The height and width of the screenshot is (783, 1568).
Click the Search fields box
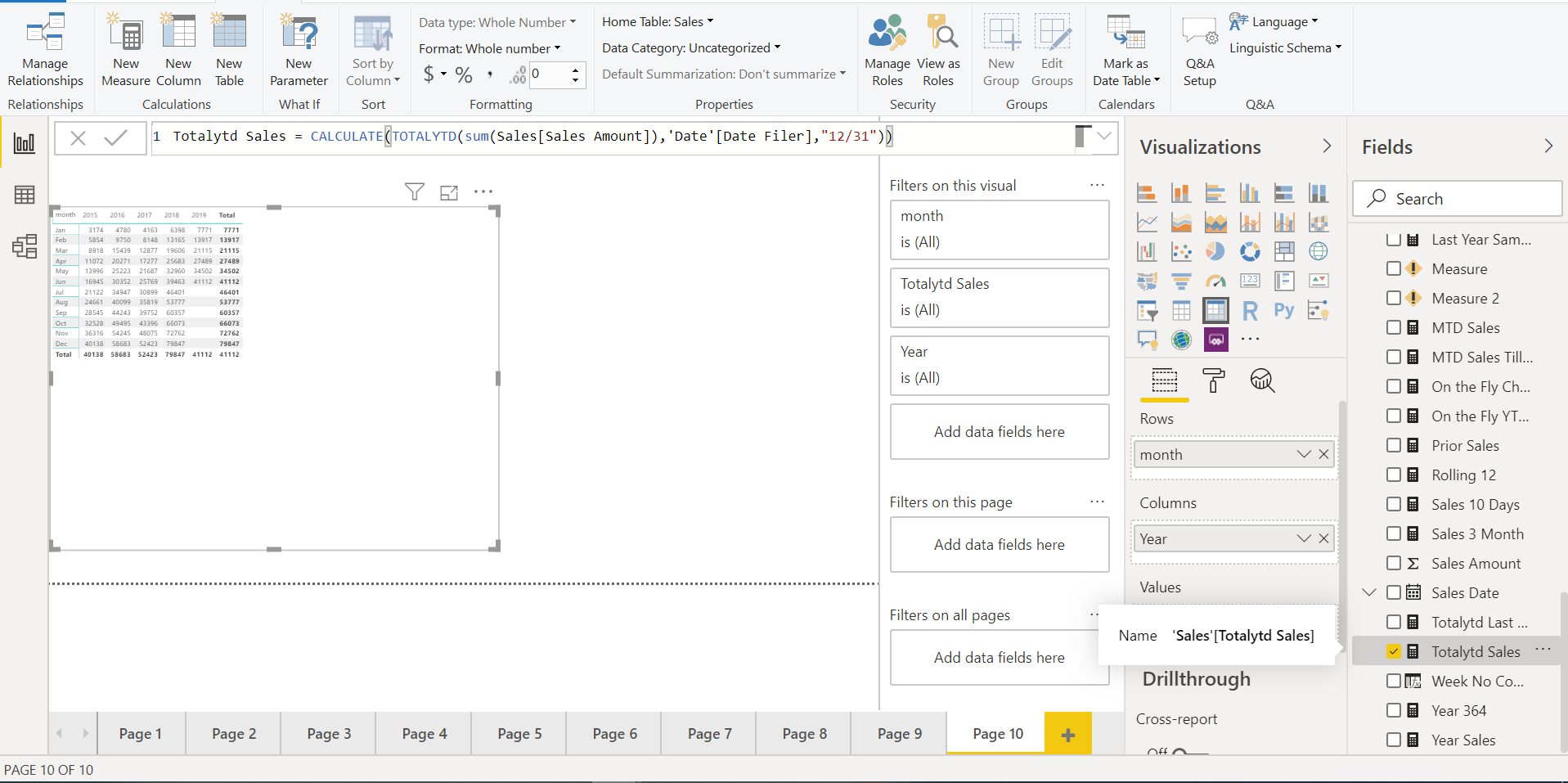tap(1457, 199)
